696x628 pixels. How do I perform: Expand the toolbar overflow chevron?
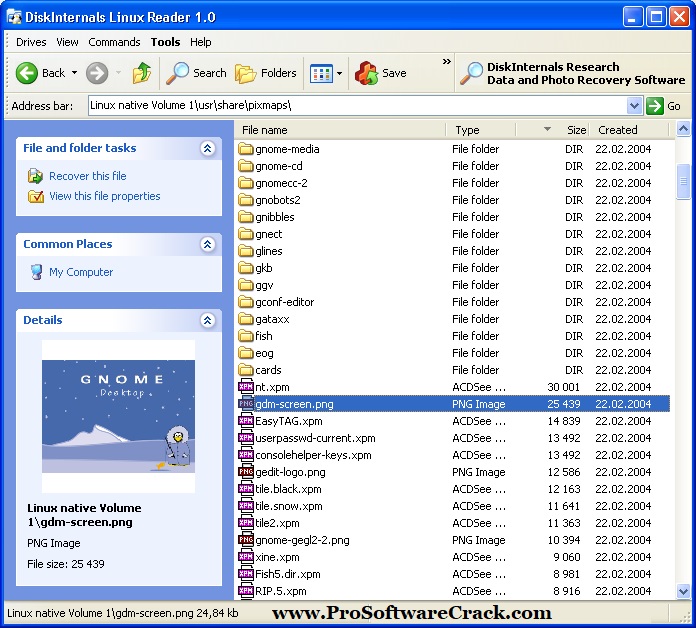[x=447, y=62]
